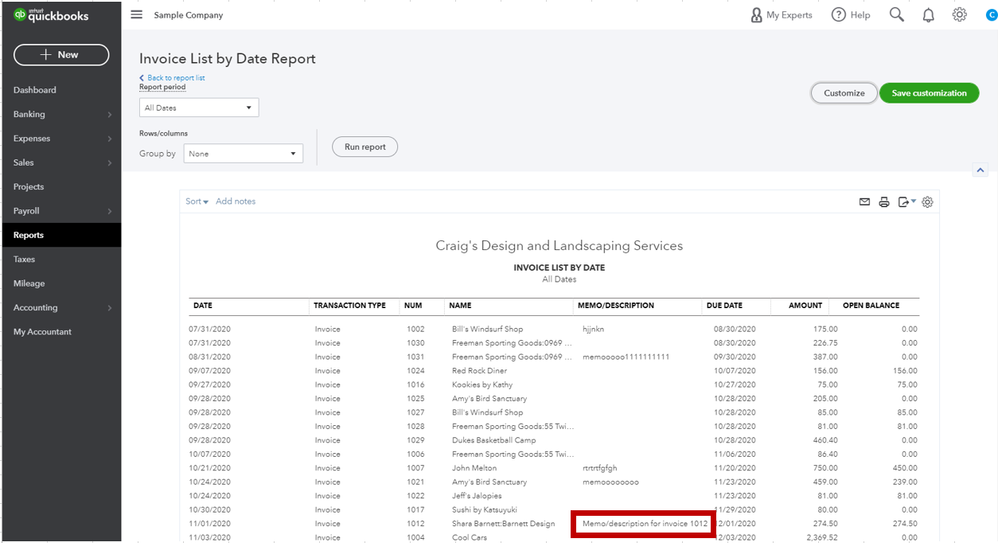998x543 pixels.
Task: Open Help
Action: (x=851, y=15)
